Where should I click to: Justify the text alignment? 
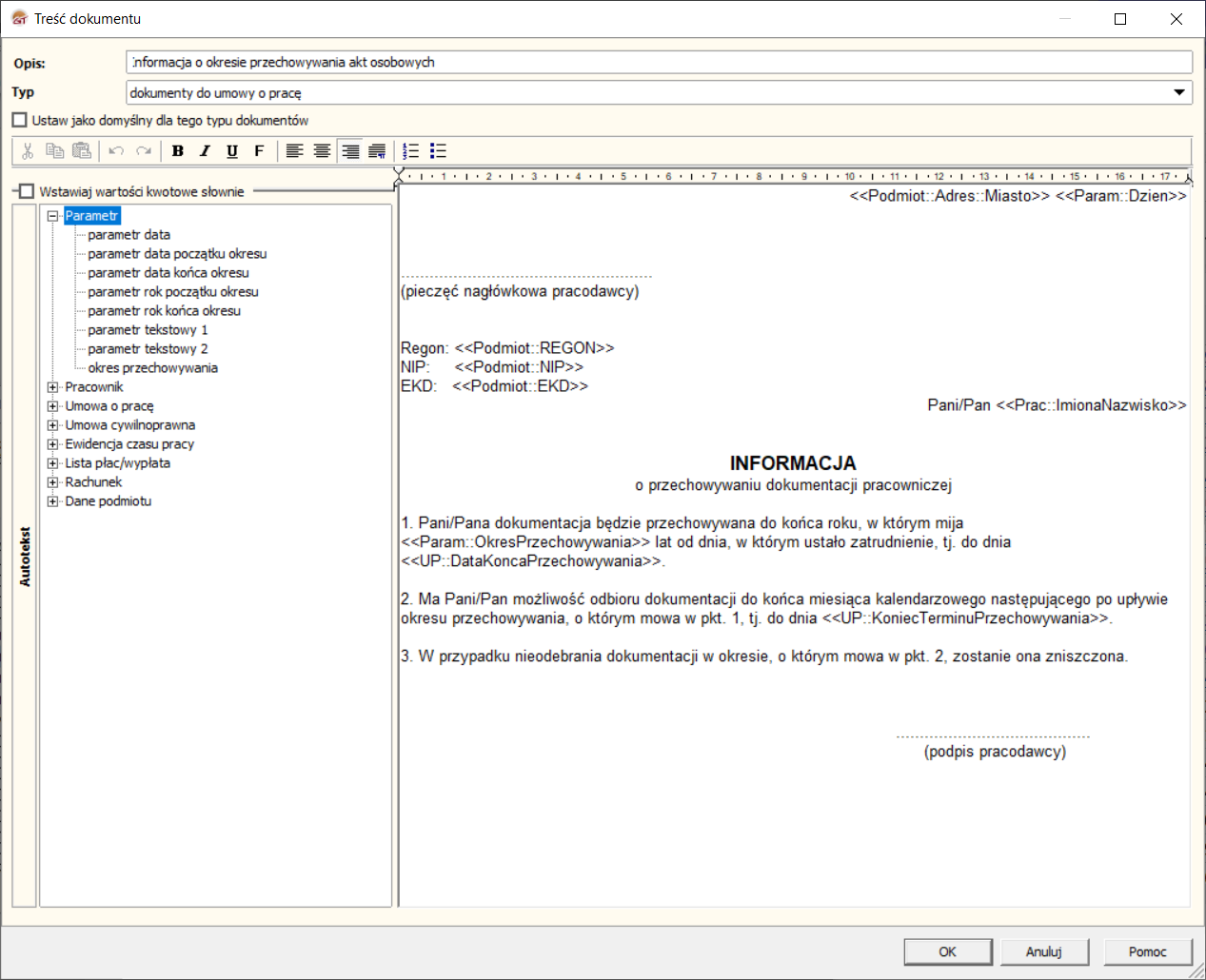(x=377, y=151)
